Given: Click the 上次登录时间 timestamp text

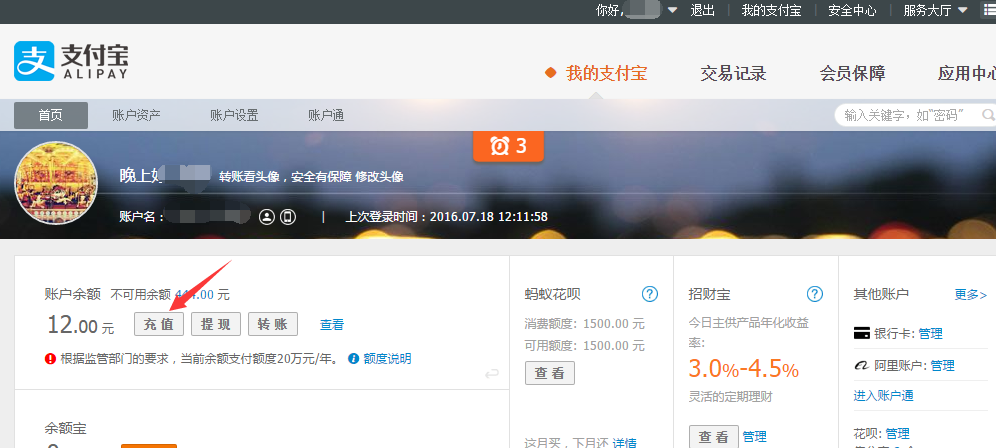Looking at the screenshot, I should (447, 217).
